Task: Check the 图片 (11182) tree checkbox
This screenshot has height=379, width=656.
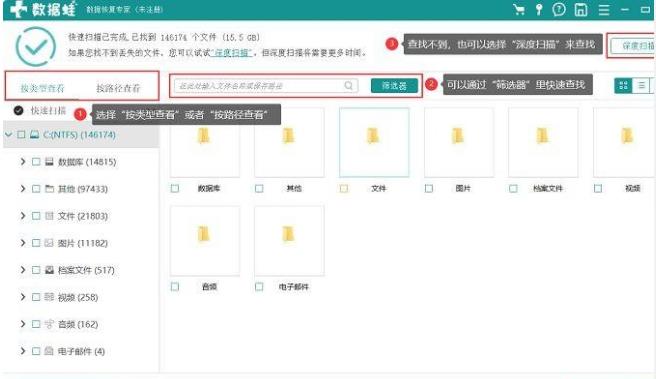Action: (36, 243)
